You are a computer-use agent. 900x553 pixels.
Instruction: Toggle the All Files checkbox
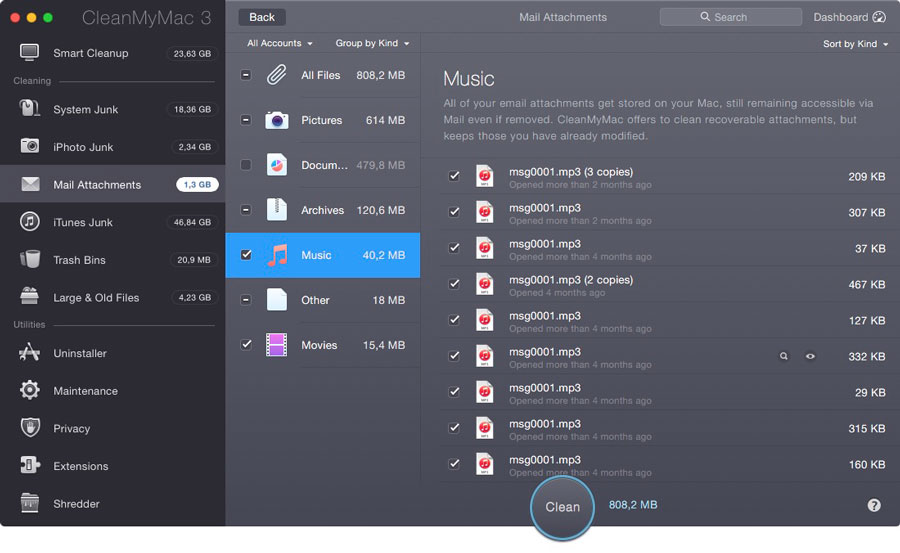click(x=246, y=75)
